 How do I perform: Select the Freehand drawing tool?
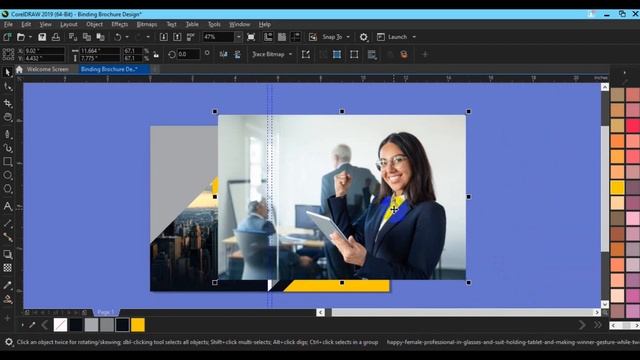[7, 134]
